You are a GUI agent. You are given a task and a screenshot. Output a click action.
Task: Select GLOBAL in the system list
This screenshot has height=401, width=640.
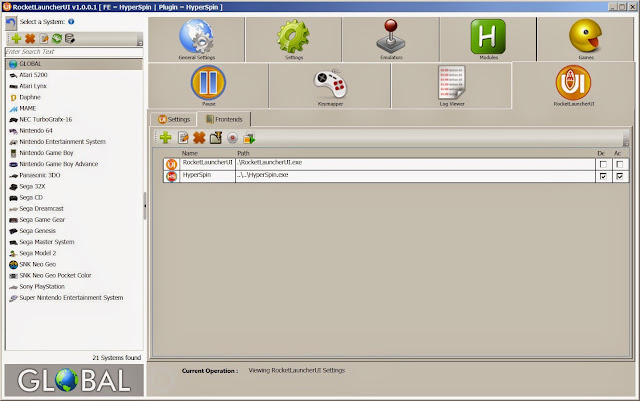point(74,64)
